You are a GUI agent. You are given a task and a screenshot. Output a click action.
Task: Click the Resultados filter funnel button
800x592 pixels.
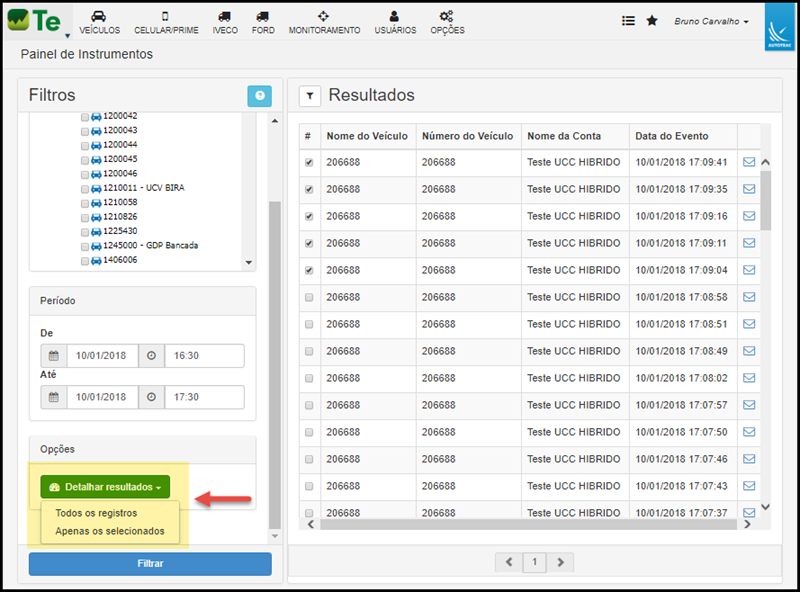click(x=310, y=95)
